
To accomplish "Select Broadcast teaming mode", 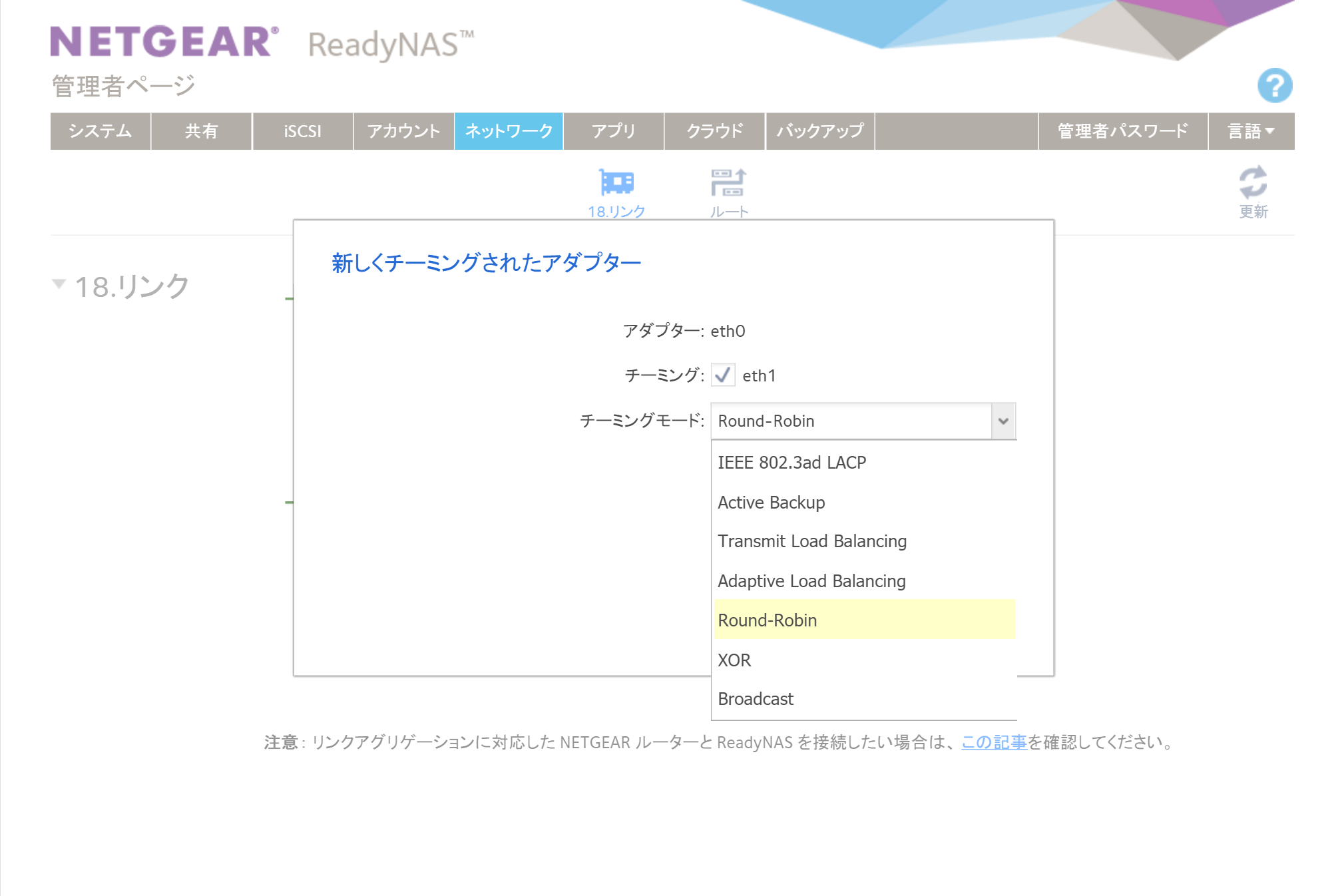I will [x=756, y=699].
